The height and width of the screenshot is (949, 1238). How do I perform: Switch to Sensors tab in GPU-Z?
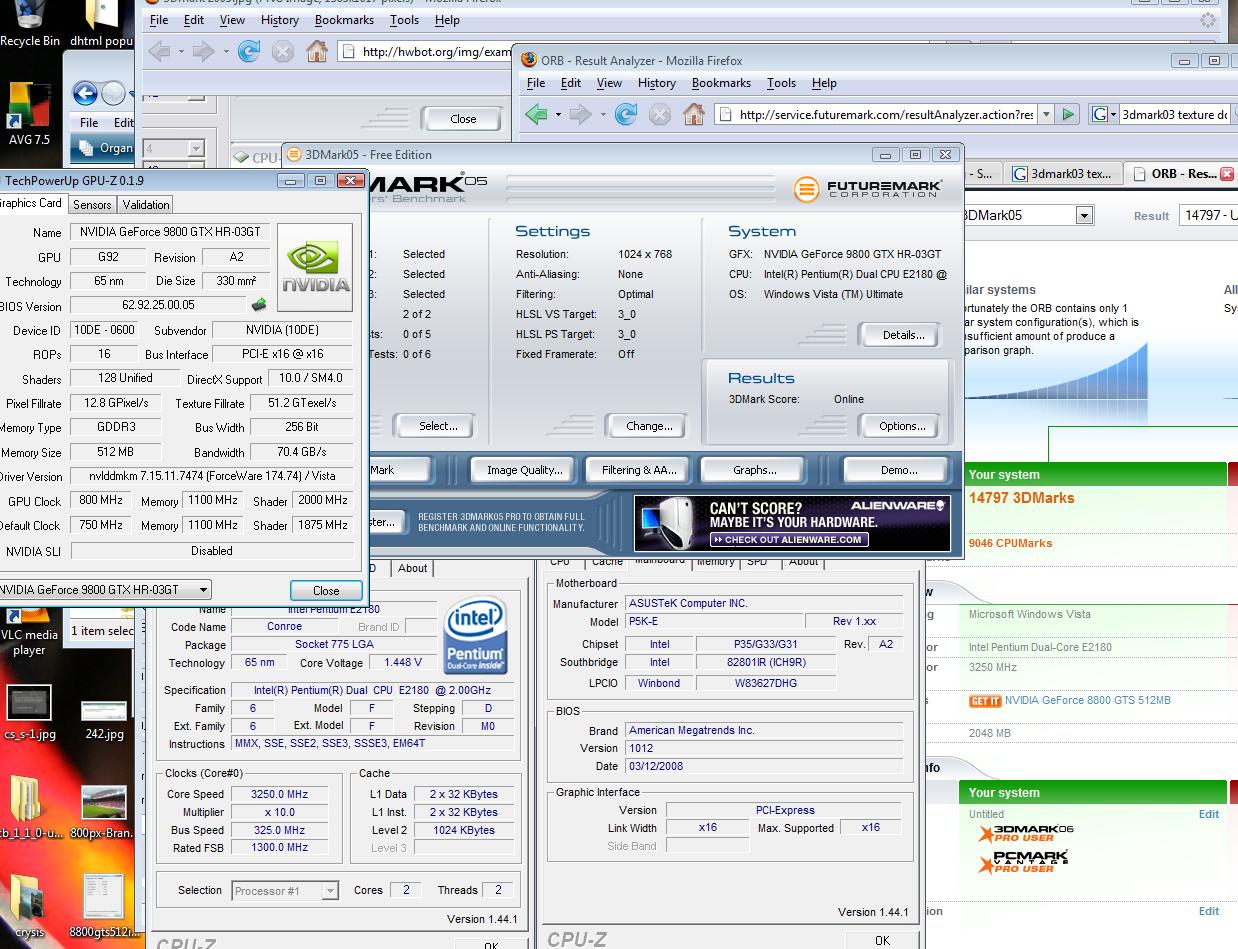[x=92, y=204]
